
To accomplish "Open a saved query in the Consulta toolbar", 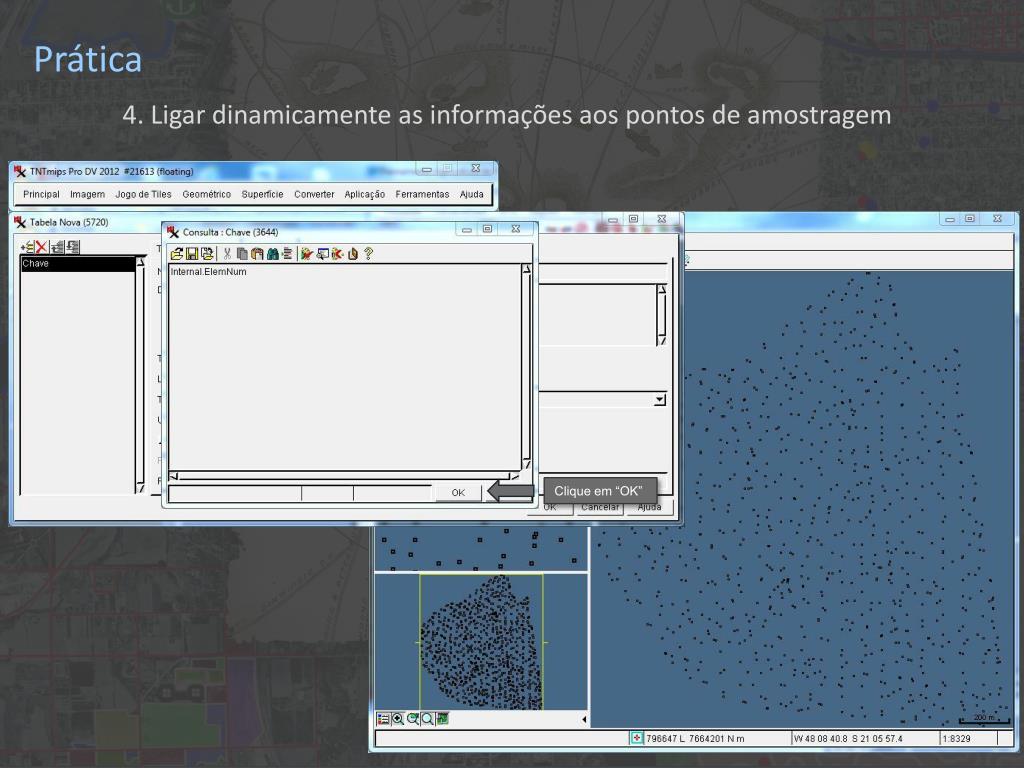I will 177,254.
